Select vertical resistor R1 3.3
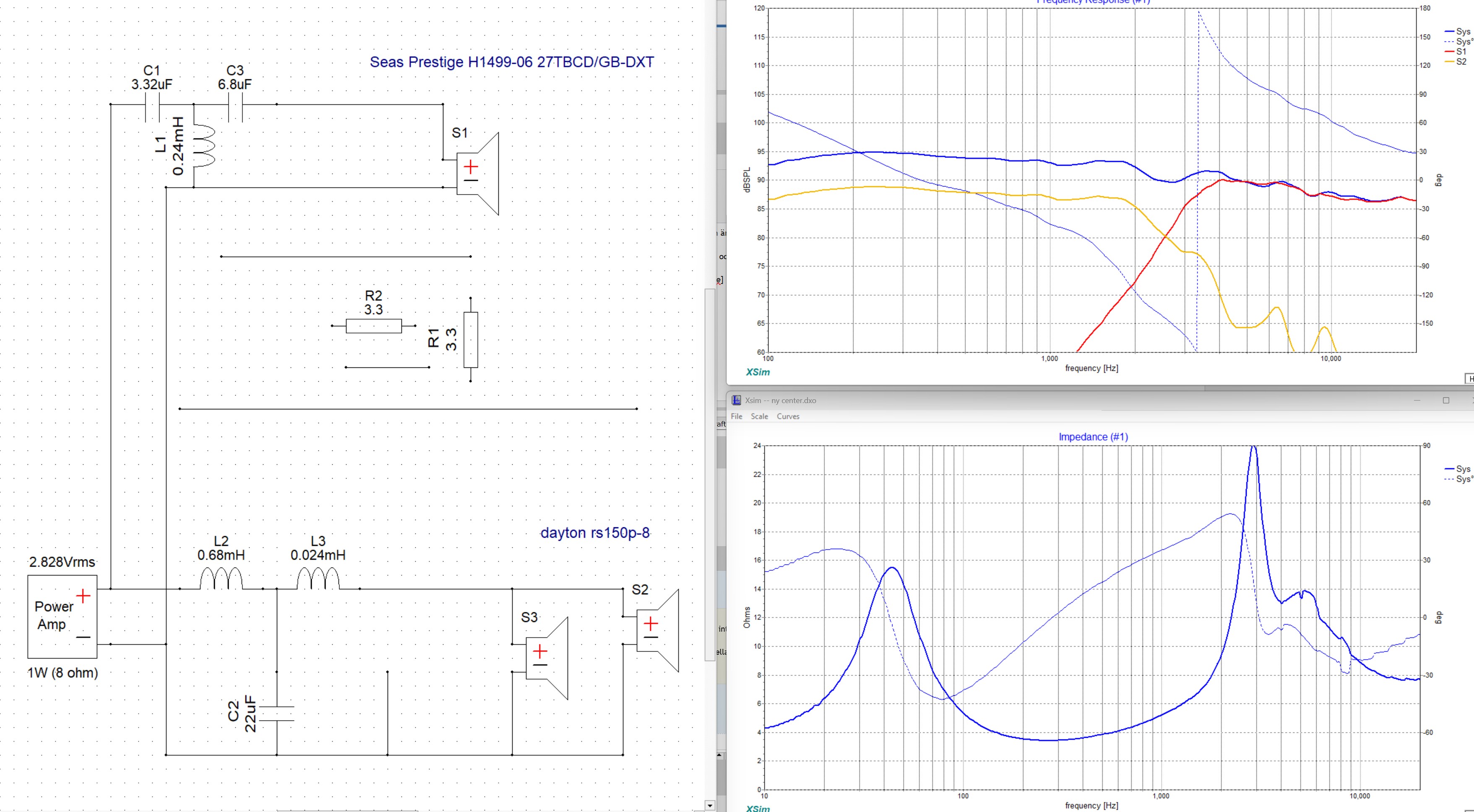The height and width of the screenshot is (812, 1474). [470, 339]
